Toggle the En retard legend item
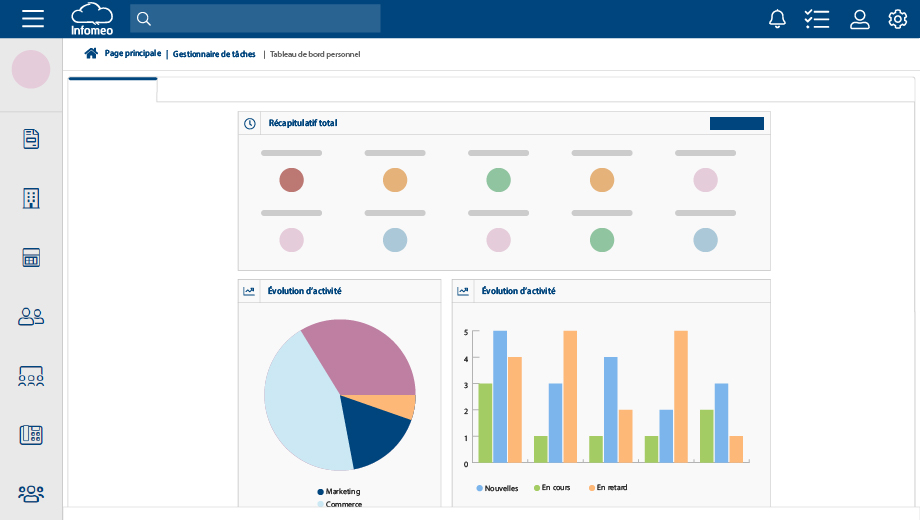 click(x=609, y=488)
